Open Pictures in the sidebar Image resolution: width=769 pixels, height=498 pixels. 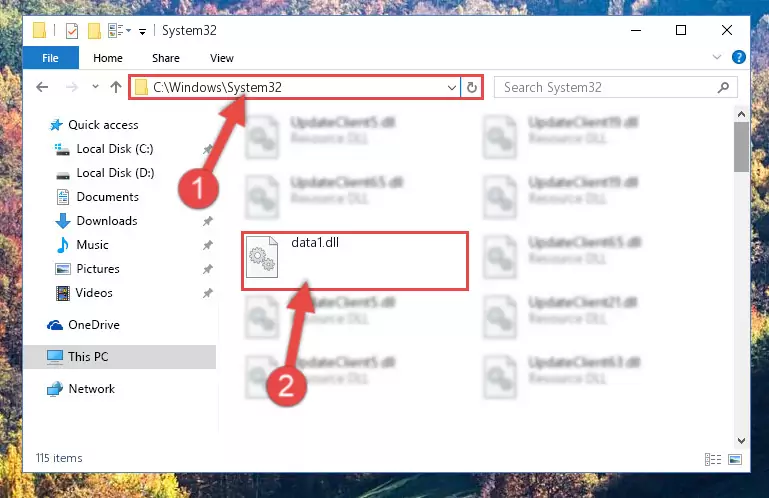98,269
